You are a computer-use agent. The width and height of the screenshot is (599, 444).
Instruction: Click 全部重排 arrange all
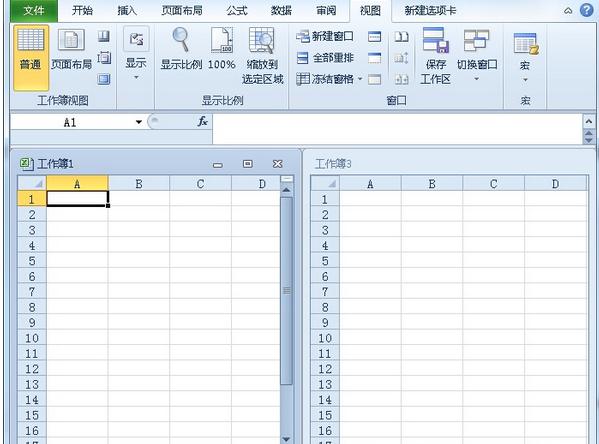325,58
